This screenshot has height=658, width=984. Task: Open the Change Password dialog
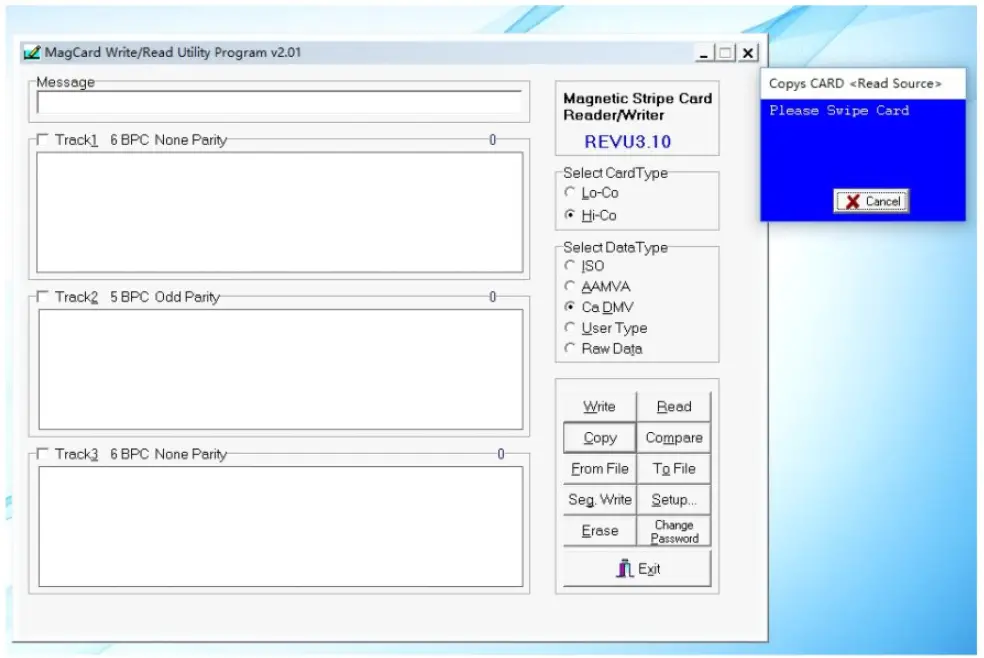[x=674, y=530]
